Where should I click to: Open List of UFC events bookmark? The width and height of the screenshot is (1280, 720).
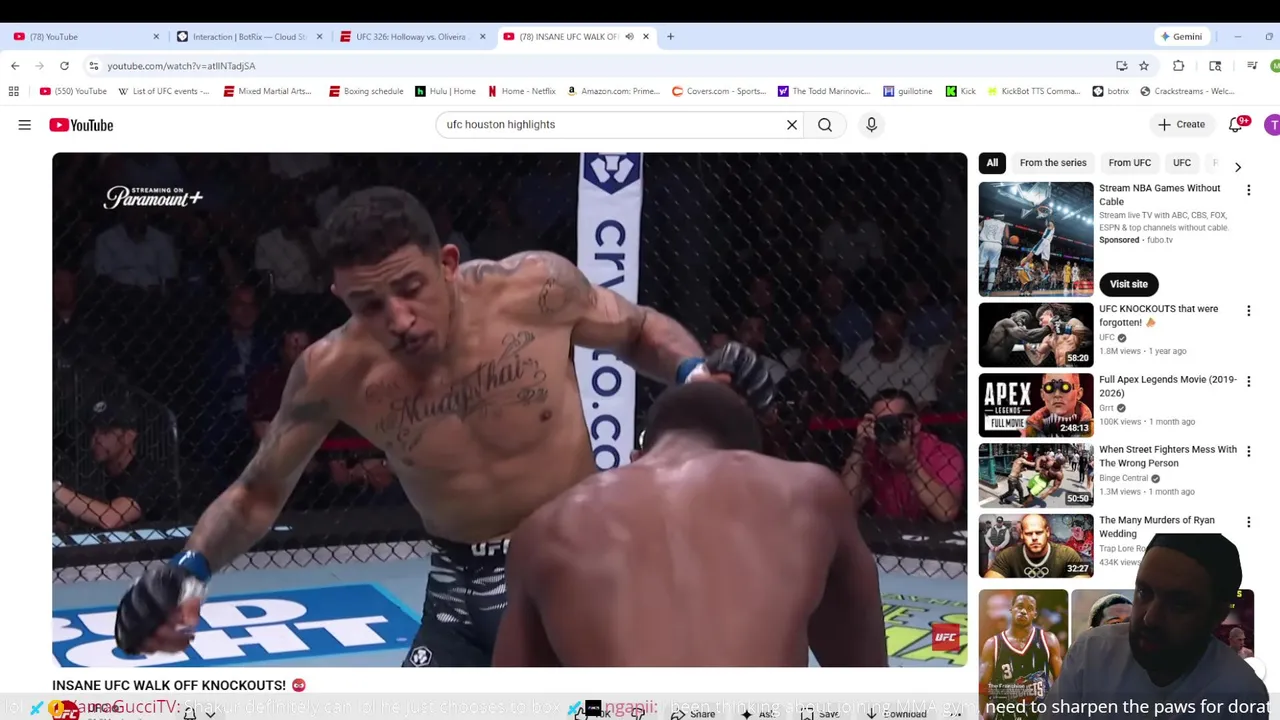coord(164,91)
